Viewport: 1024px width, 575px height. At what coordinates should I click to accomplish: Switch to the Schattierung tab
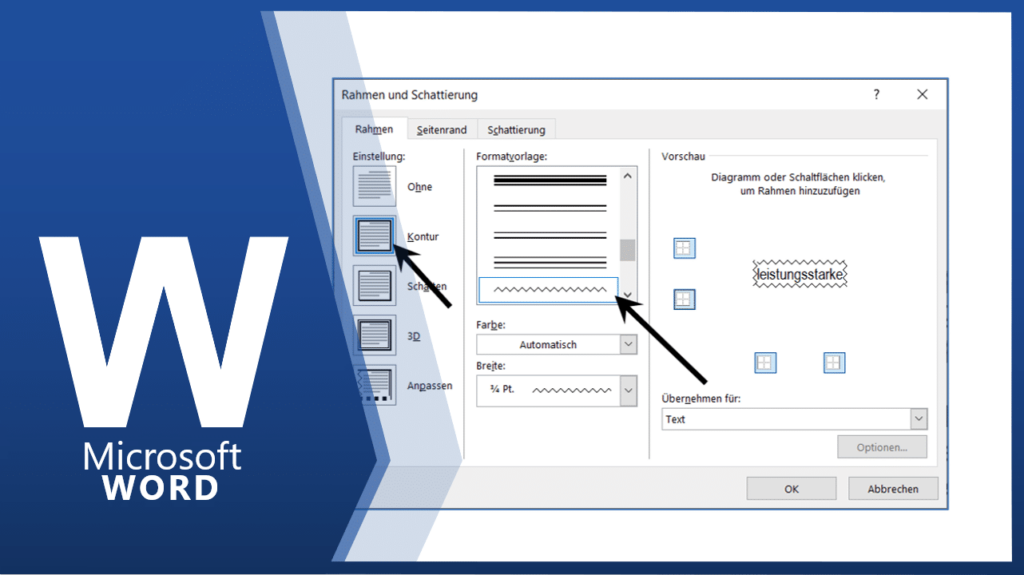click(x=517, y=129)
